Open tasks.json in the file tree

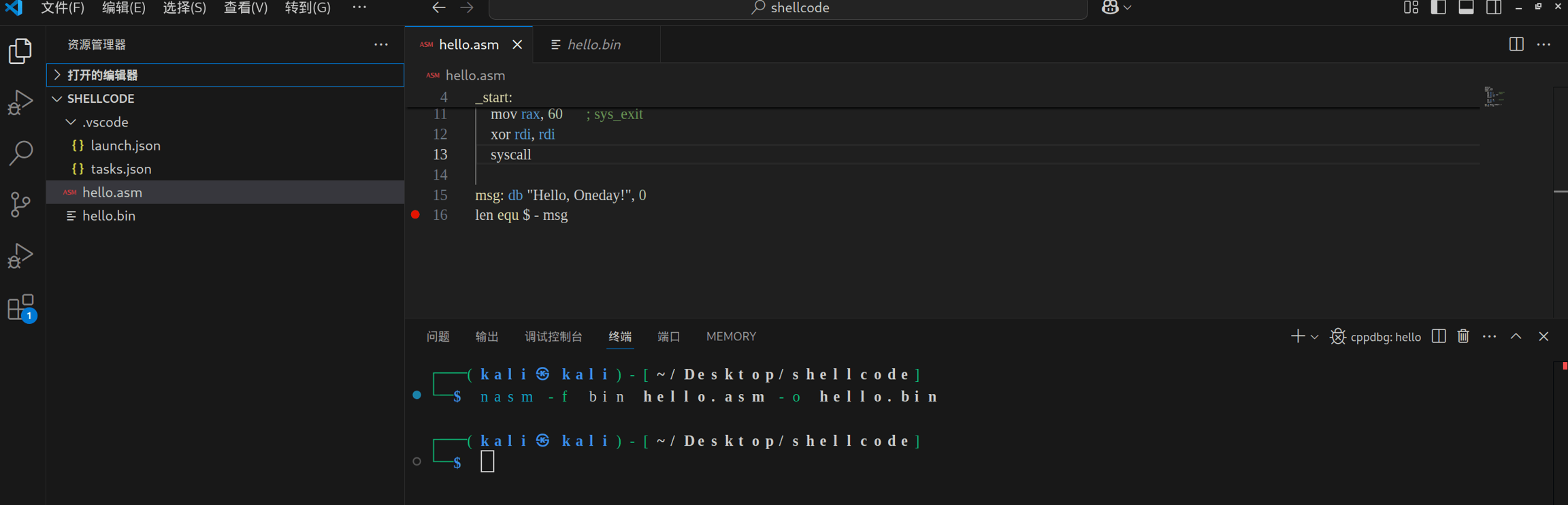(120, 169)
